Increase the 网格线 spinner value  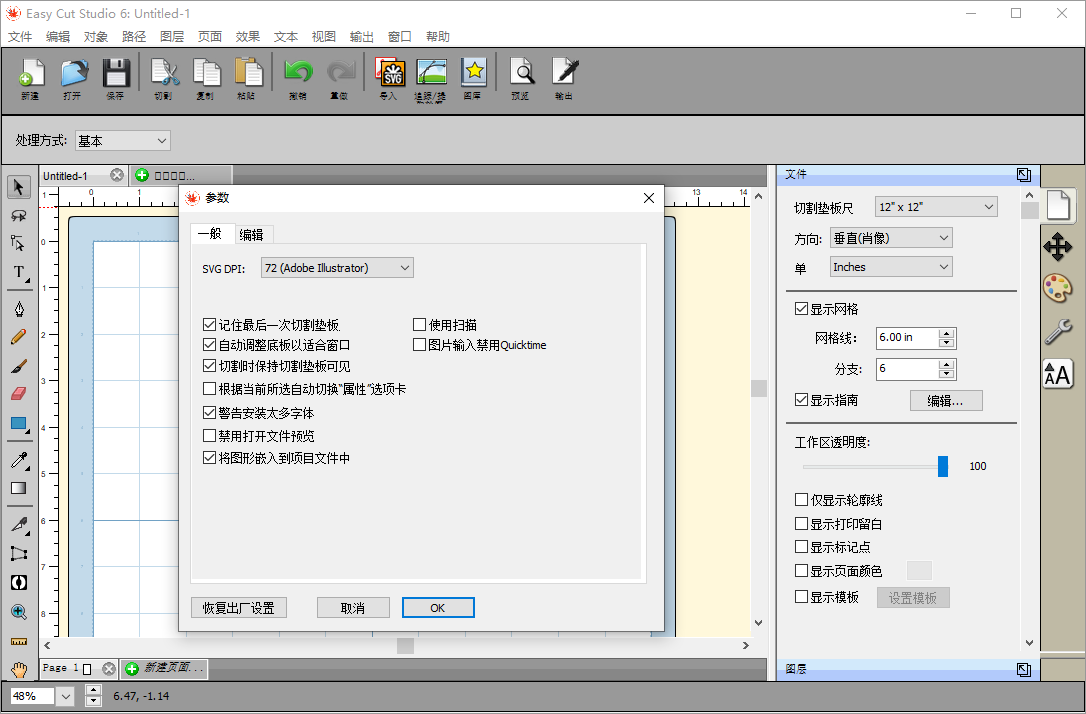point(946,333)
